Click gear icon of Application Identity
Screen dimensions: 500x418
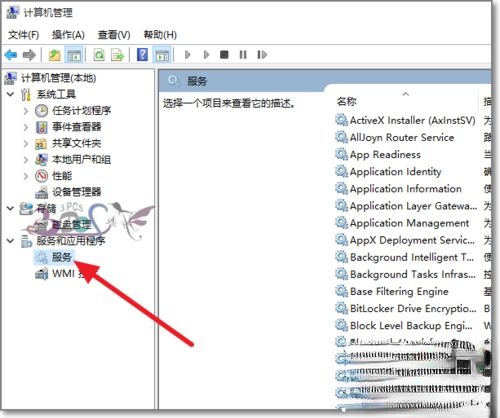click(x=341, y=171)
